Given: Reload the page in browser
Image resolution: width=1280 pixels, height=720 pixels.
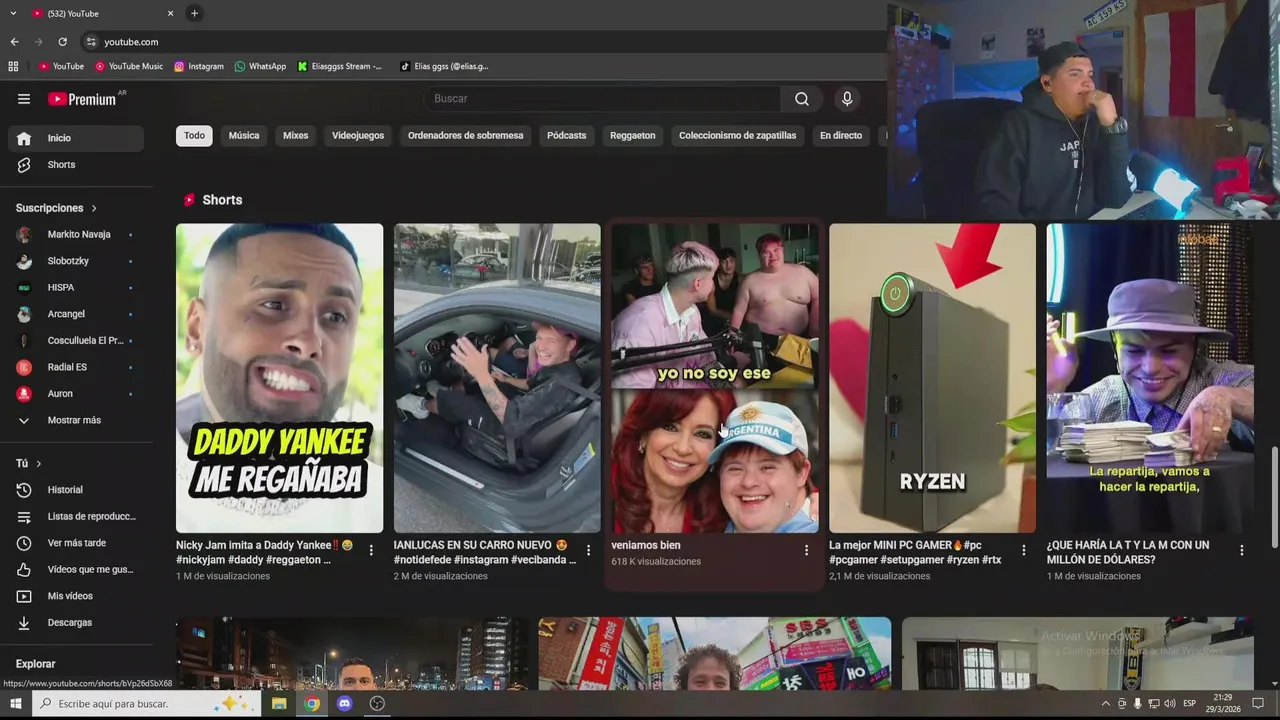Looking at the screenshot, I should [62, 42].
